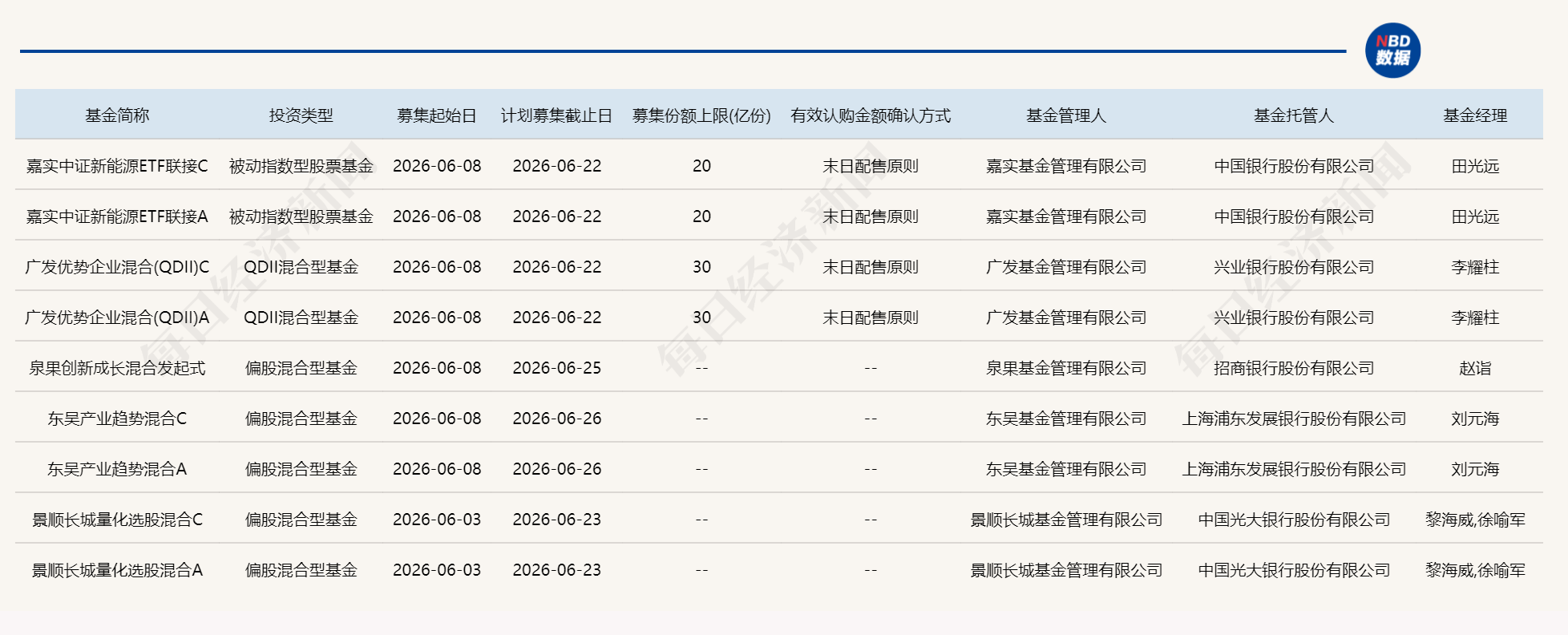This screenshot has width=1568, height=635.
Task: Click 黎海威,徐喻军 in 景顺长城 混合C row
Action: [x=1475, y=520]
